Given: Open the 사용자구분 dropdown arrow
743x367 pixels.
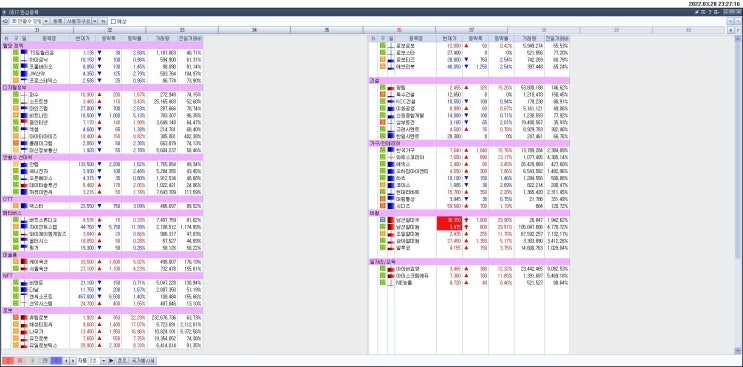Looking at the screenshot, I should (x=94, y=21).
